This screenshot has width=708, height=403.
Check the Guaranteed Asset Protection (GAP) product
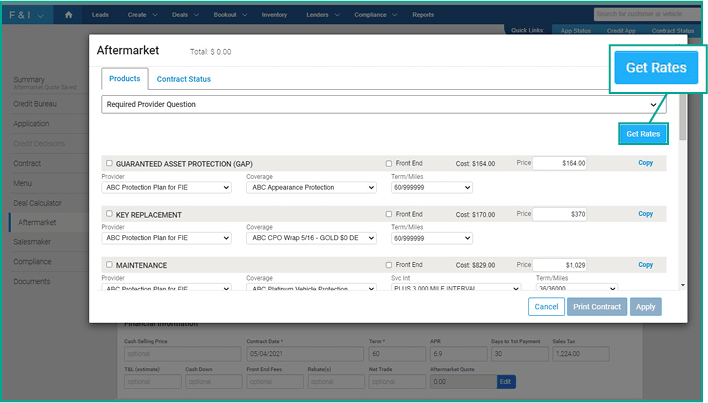(x=109, y=163)
